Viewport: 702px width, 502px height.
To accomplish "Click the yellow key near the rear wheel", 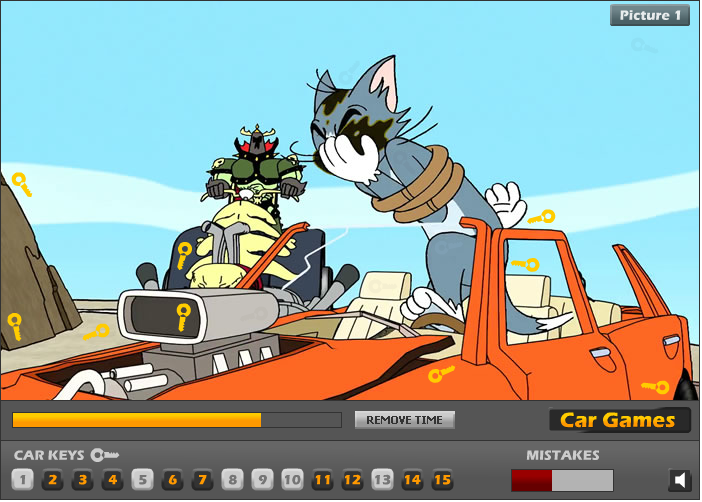I will coord(655,387).
